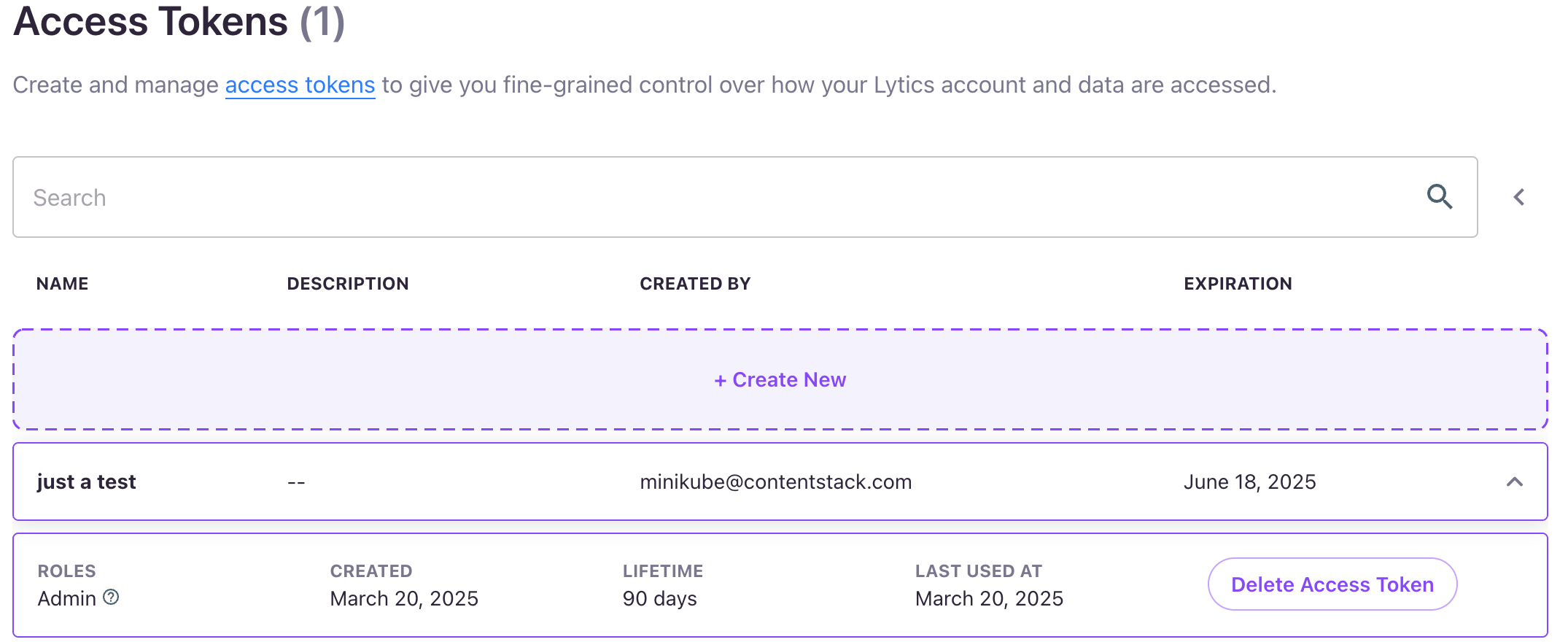Sort by the DESCRIPTION column header
The image size is (1568, 642).
[x=348, y=284]
